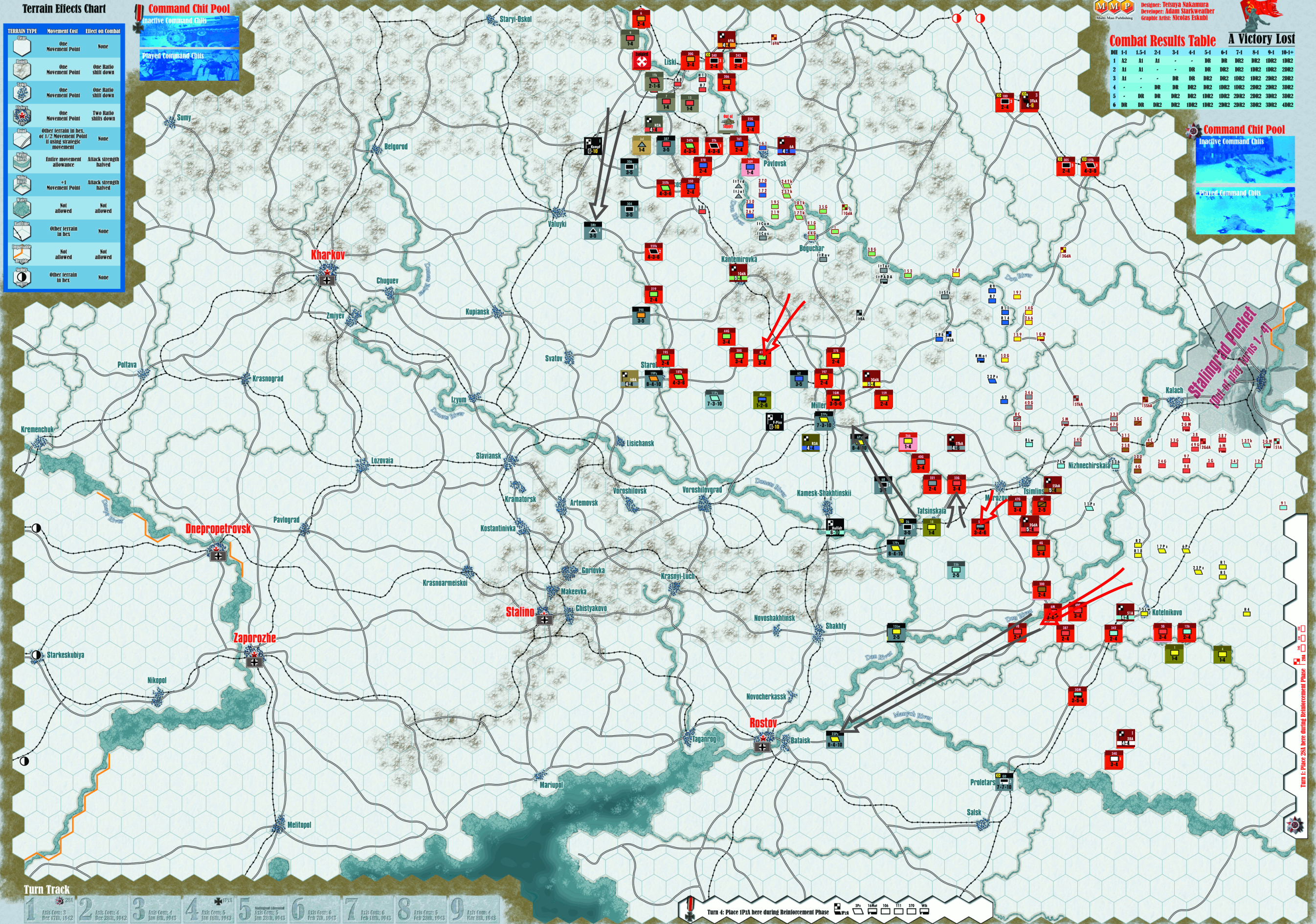Select the pink 266 1-4 counter
This screenshot has height=924, width=1316.
[908, 441]
